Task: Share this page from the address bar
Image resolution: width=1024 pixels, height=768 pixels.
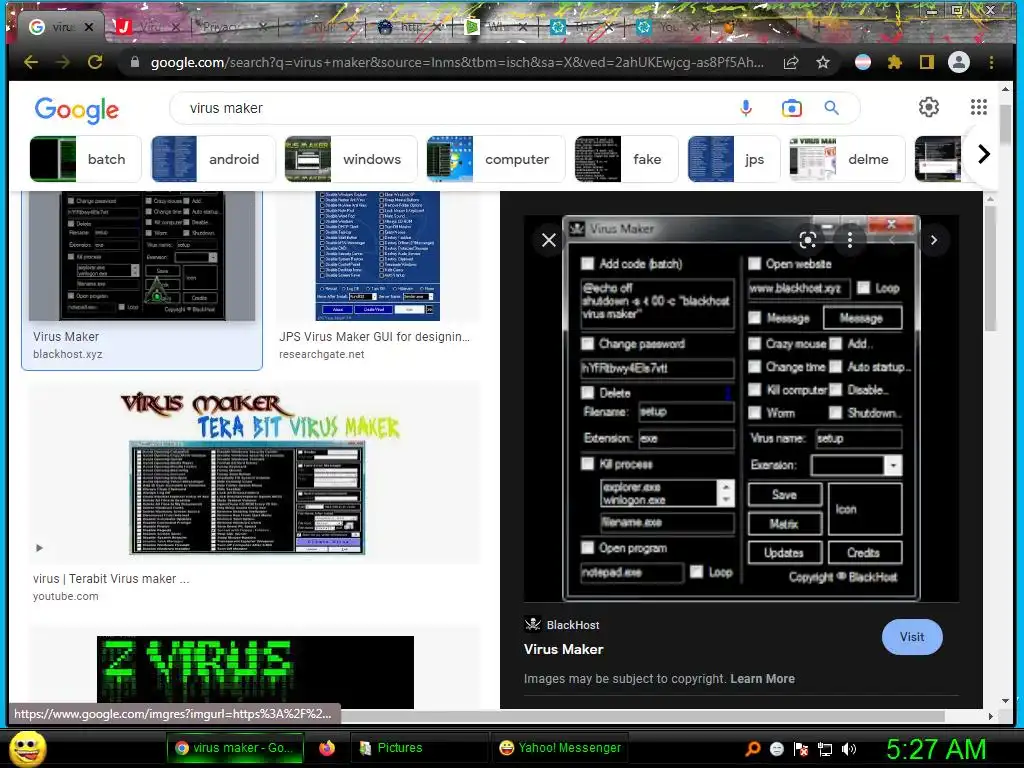Action: point(791,63)
